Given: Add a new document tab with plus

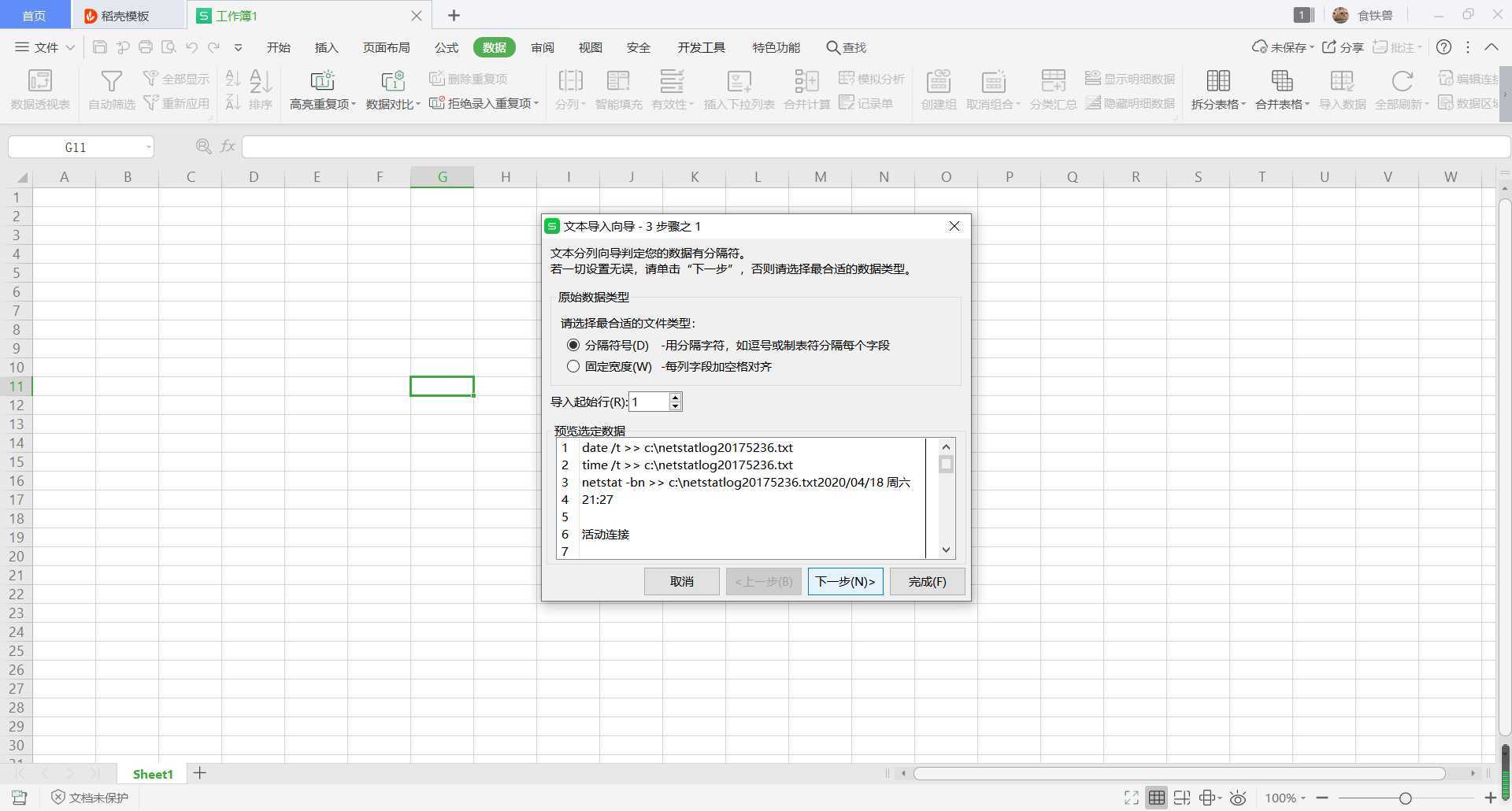Looking at the screenshot, I should [454, 15].
